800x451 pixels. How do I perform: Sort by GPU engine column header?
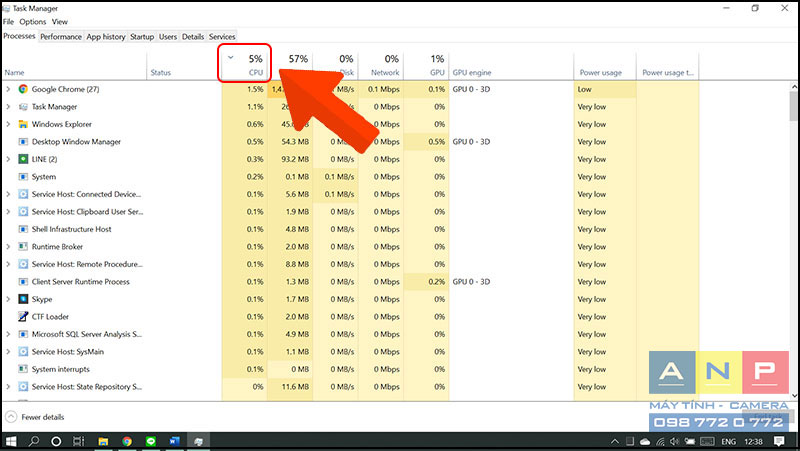pyautogui.click(x=511, y=65)
